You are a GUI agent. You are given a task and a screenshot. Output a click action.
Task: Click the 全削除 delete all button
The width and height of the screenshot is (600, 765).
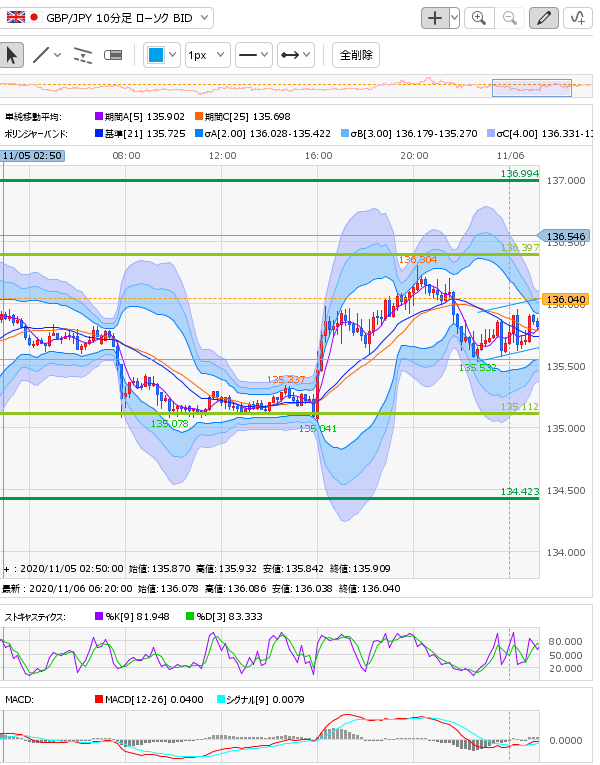click(x=356, y=55)
